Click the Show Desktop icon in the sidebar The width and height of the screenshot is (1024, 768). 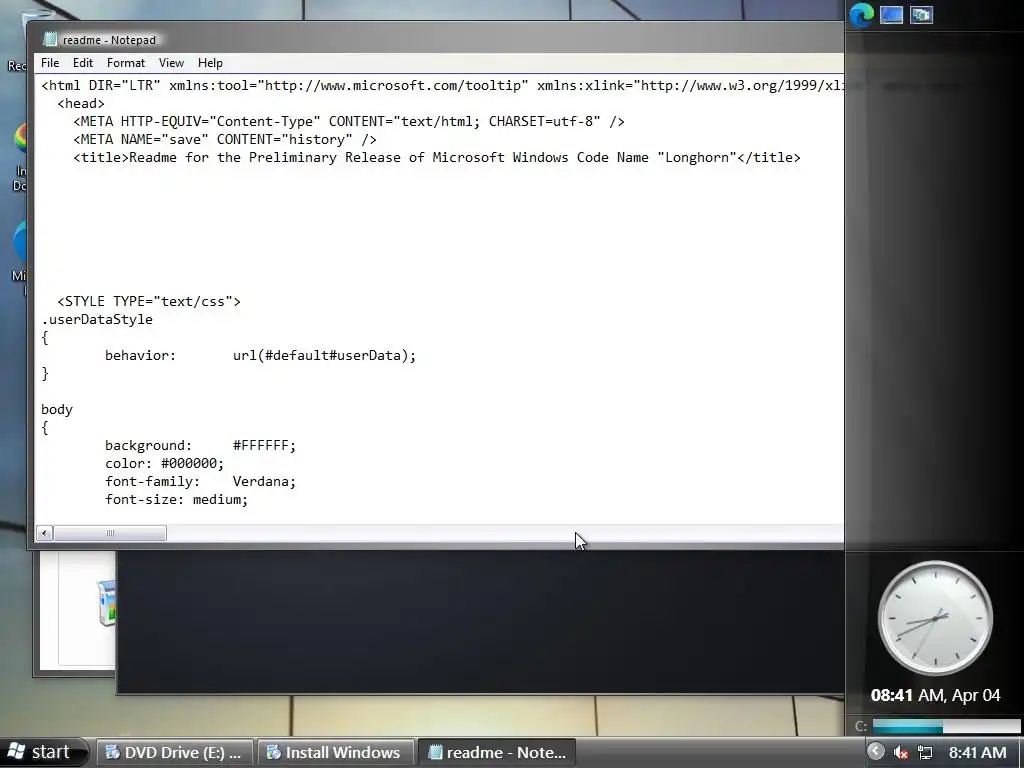(x=891, y=15)
